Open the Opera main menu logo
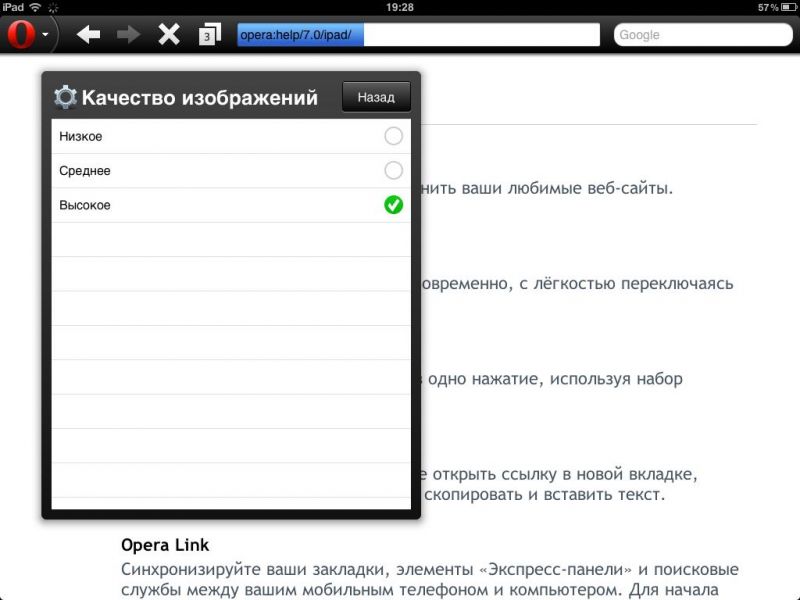This screenshot has height=600, width=800. pos(21,35)
